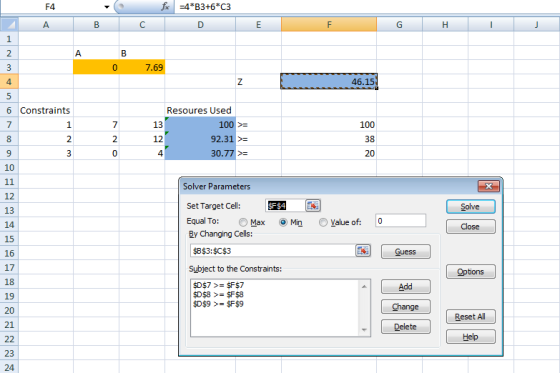Select the Min radio button
560x373 pixels.
[283, 222]
